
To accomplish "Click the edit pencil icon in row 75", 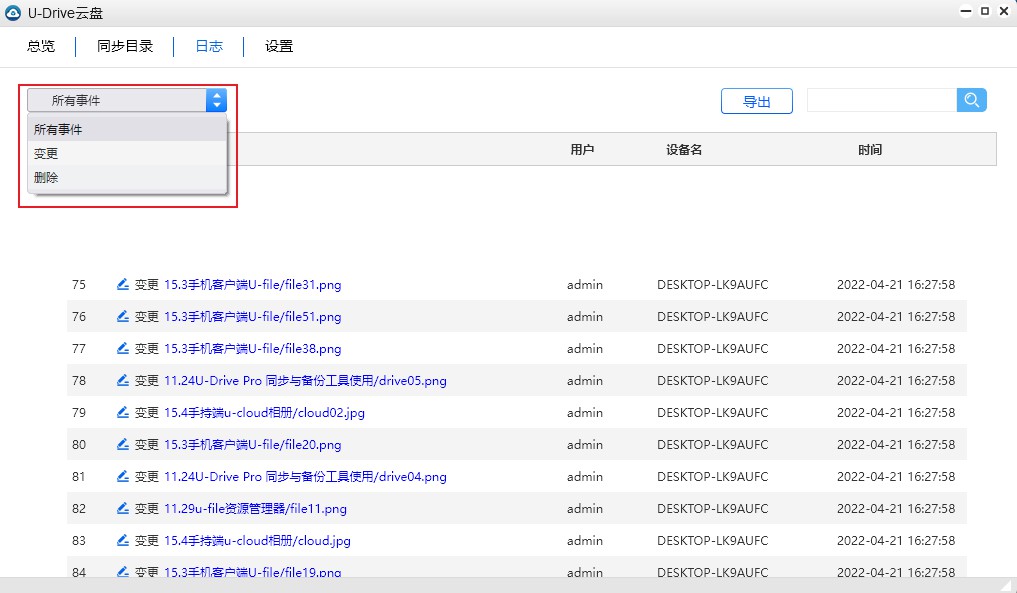I will 122,285.
